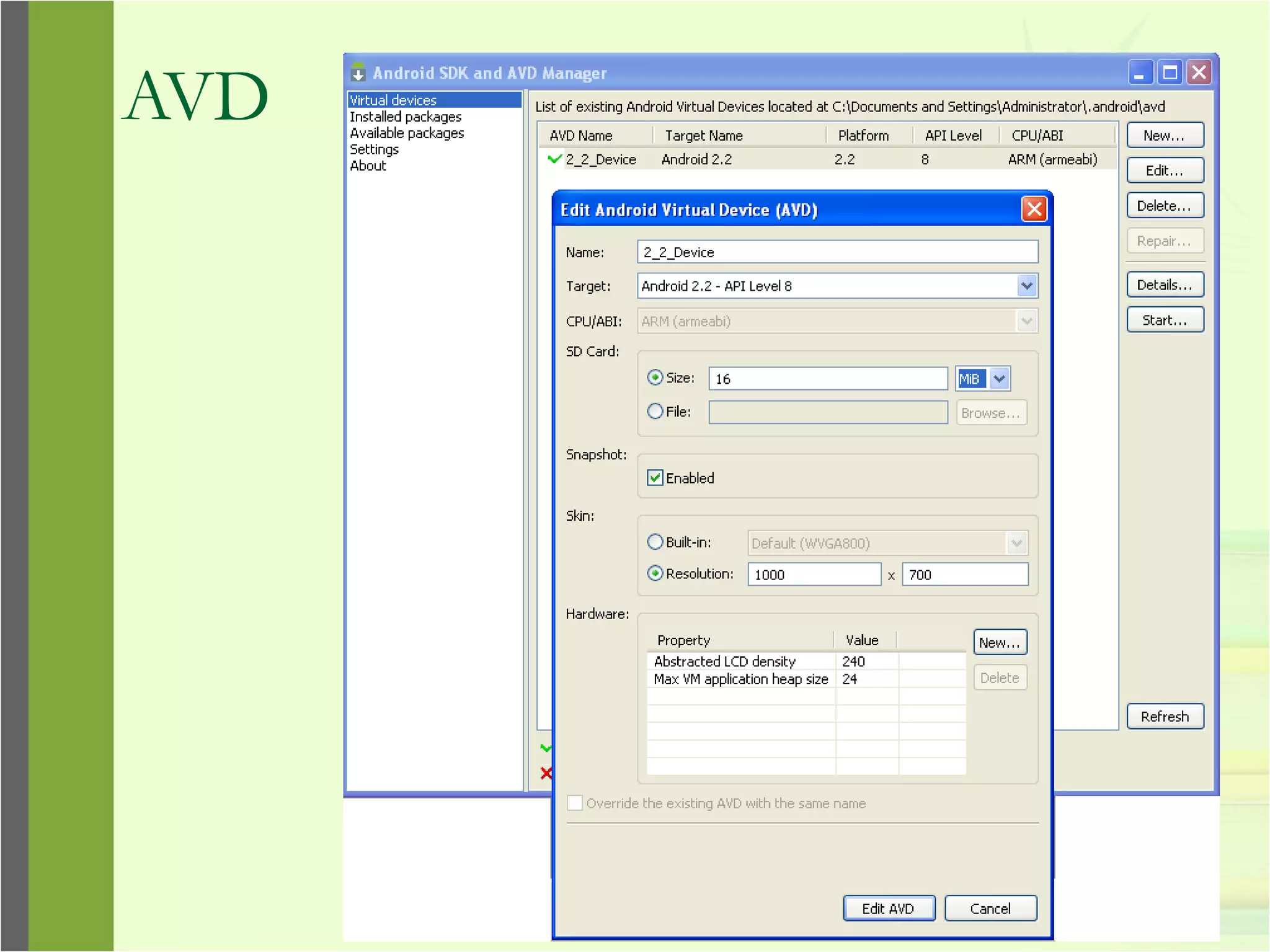Image resolution: width=1270 pixels, height=952 pixels.
Task: Close the Edit Android Virtual Device dialog
Action: (x=1034, y=209)
